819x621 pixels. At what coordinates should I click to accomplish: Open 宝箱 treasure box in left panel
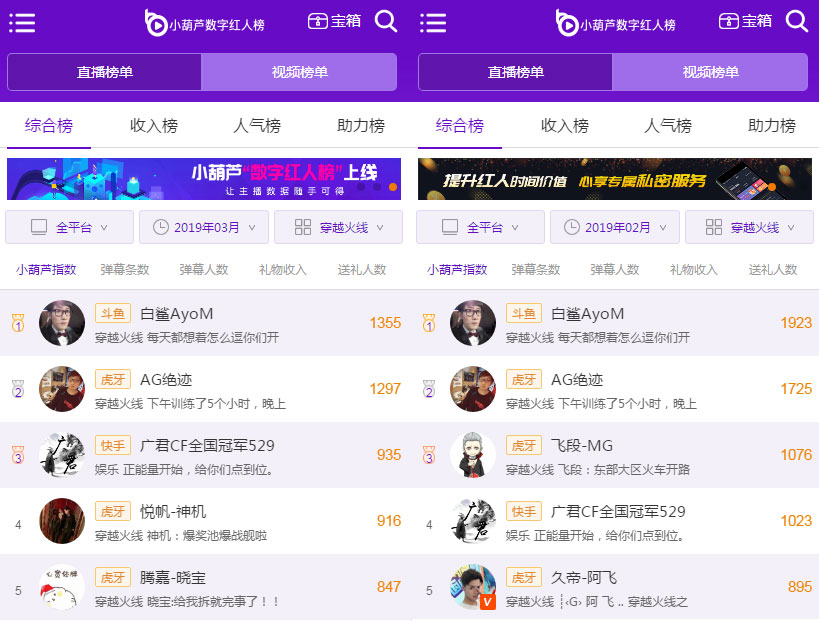click(x=334, y=21)
